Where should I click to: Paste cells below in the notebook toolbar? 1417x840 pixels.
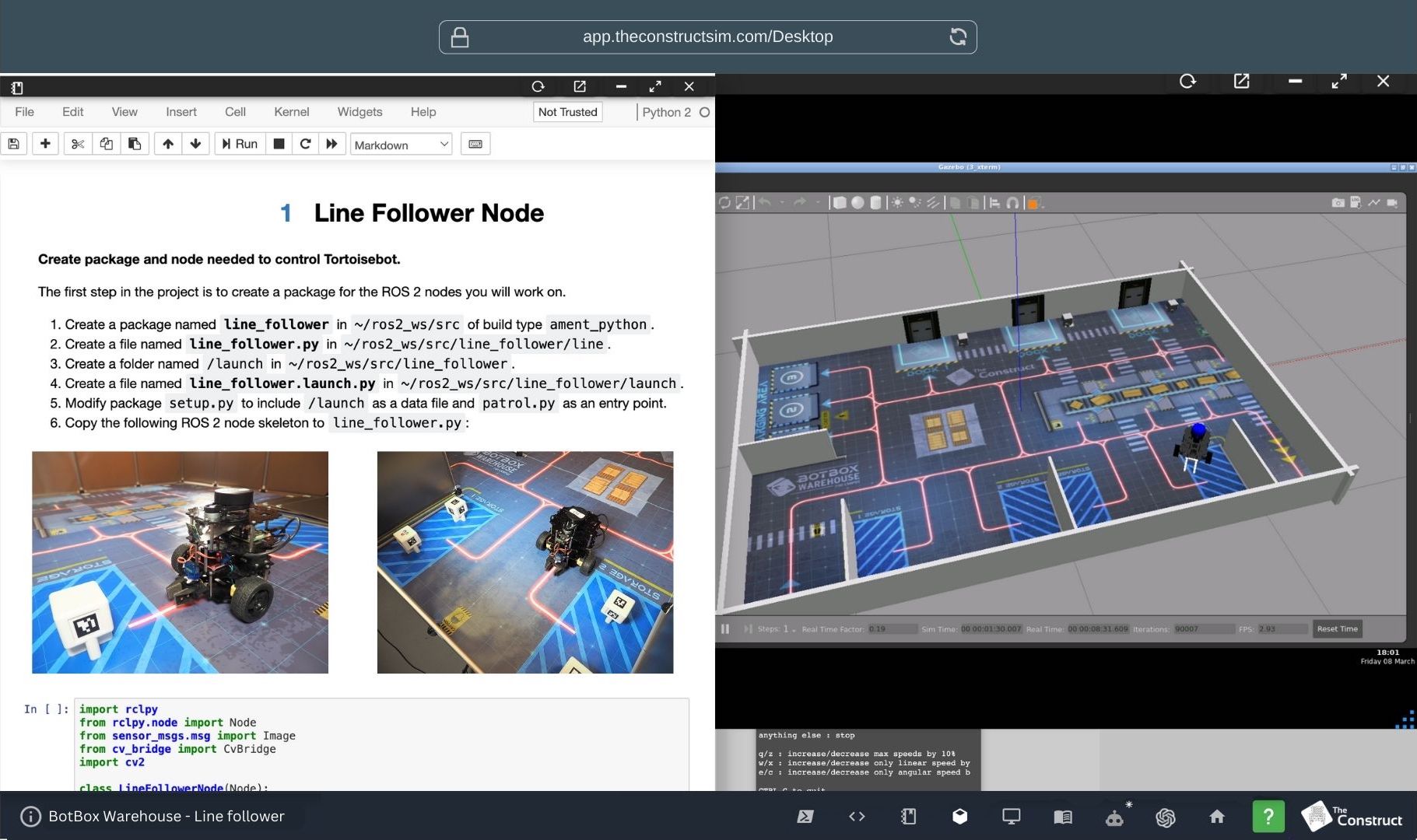coord(134,144)
